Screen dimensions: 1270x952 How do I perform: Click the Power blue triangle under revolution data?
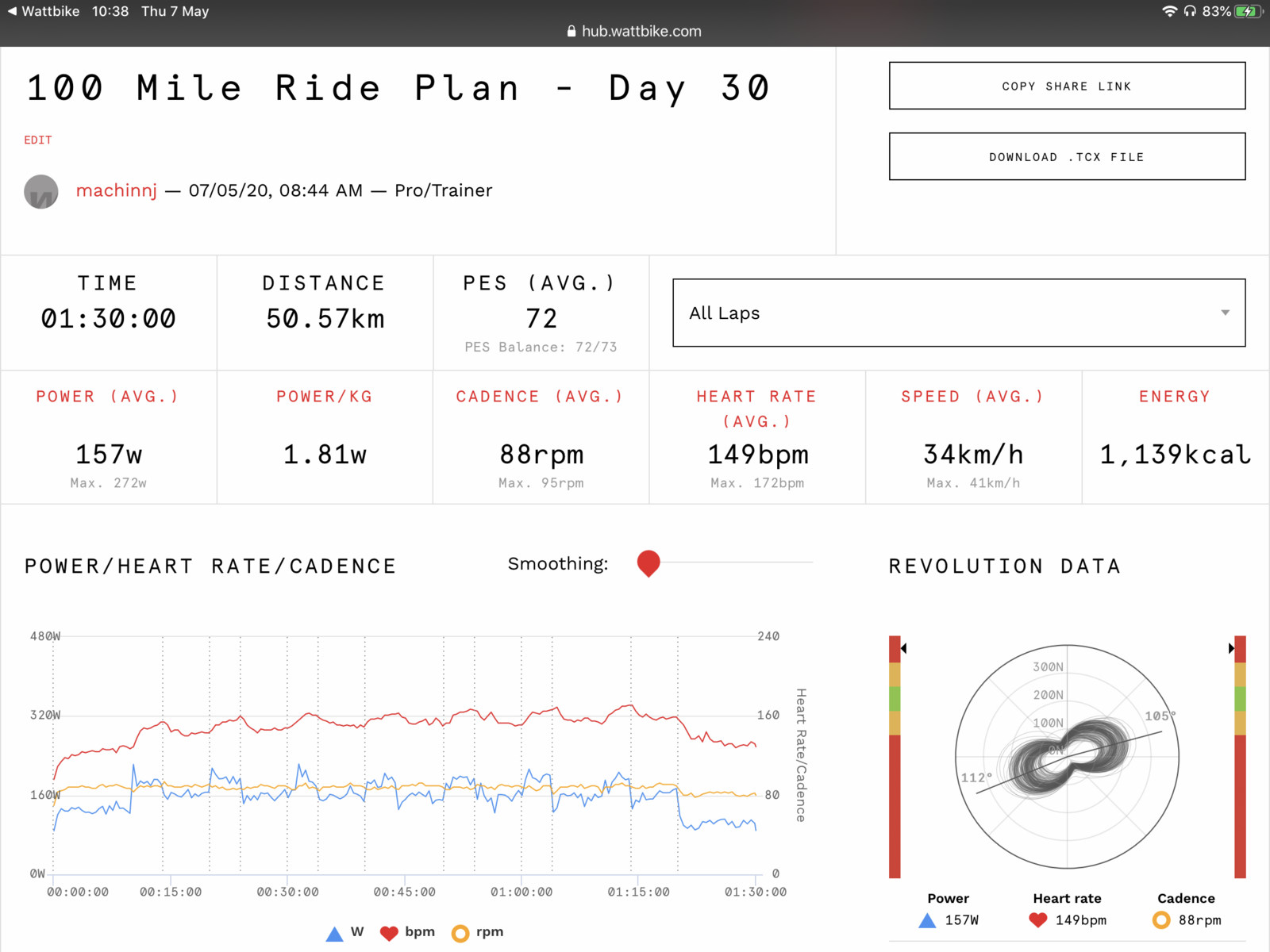point(927,920)
